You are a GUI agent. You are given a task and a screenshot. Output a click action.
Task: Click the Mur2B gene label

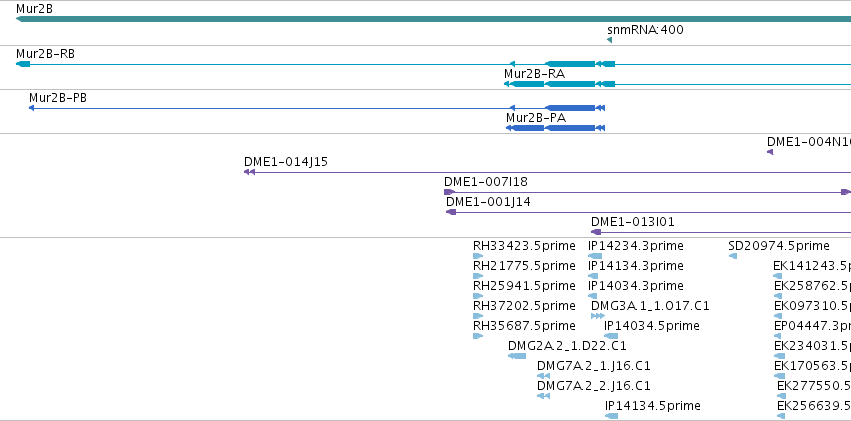coord(34,9)
